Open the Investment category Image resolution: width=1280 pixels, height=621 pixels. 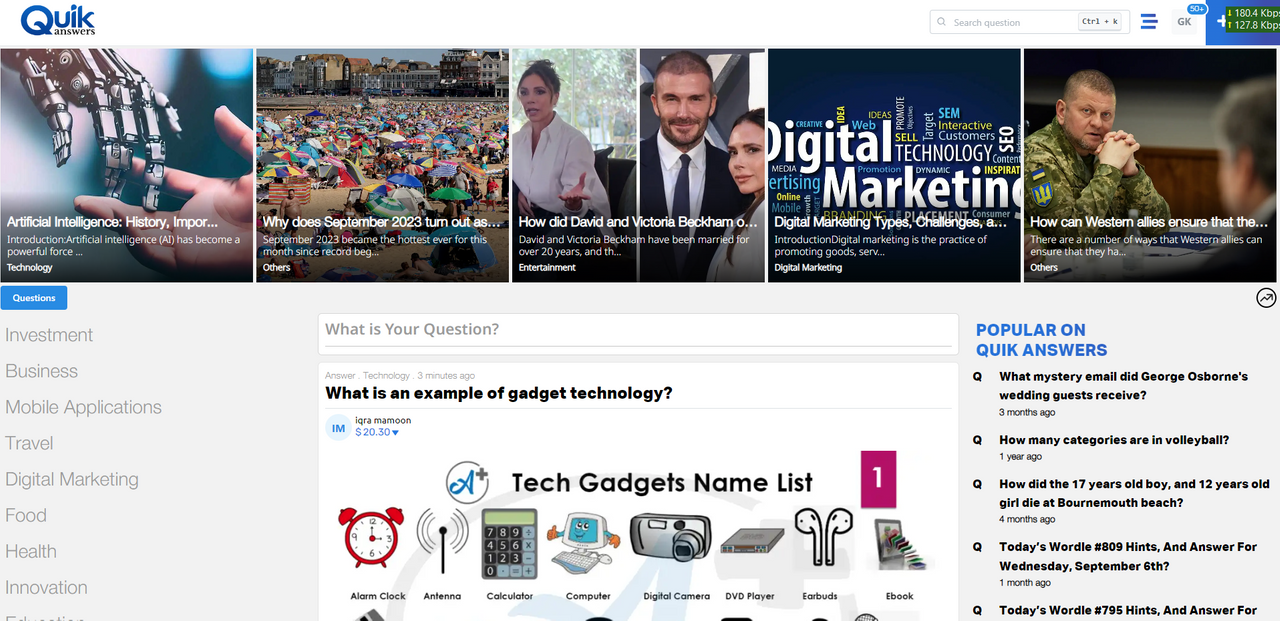[49, 335]
